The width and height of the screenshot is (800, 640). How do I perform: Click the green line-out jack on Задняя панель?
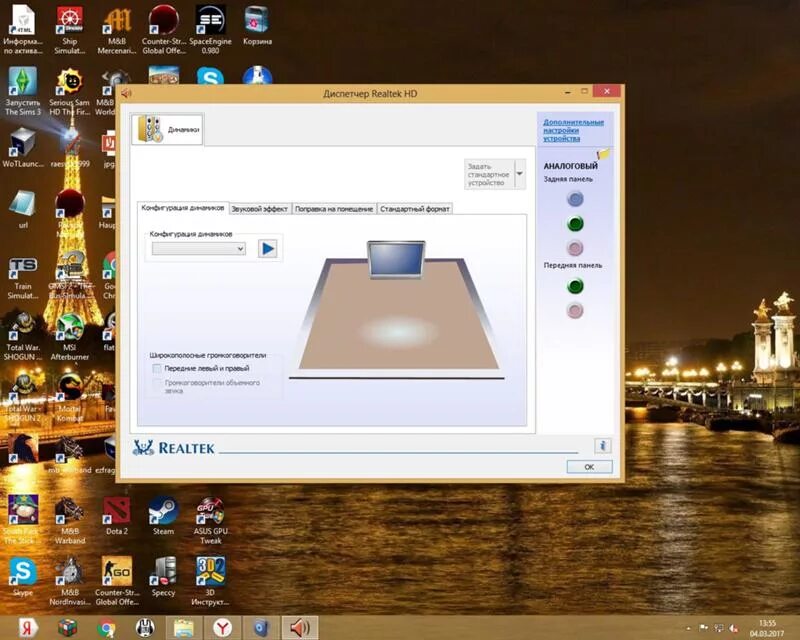click(576, 223)
